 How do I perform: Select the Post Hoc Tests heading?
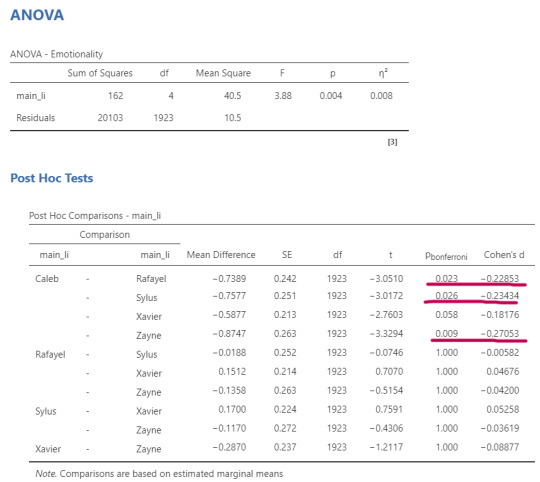[x=52, y=178]
